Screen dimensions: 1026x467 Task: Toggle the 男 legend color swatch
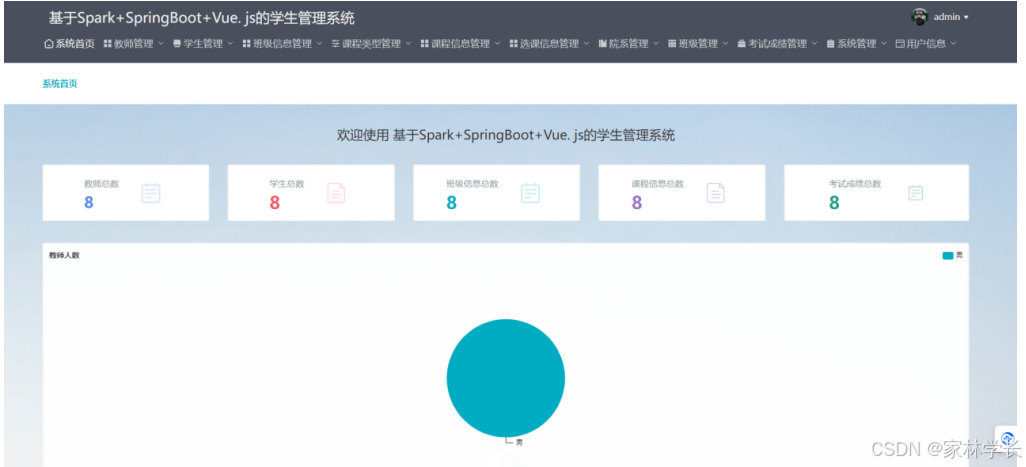click(948, 256)
